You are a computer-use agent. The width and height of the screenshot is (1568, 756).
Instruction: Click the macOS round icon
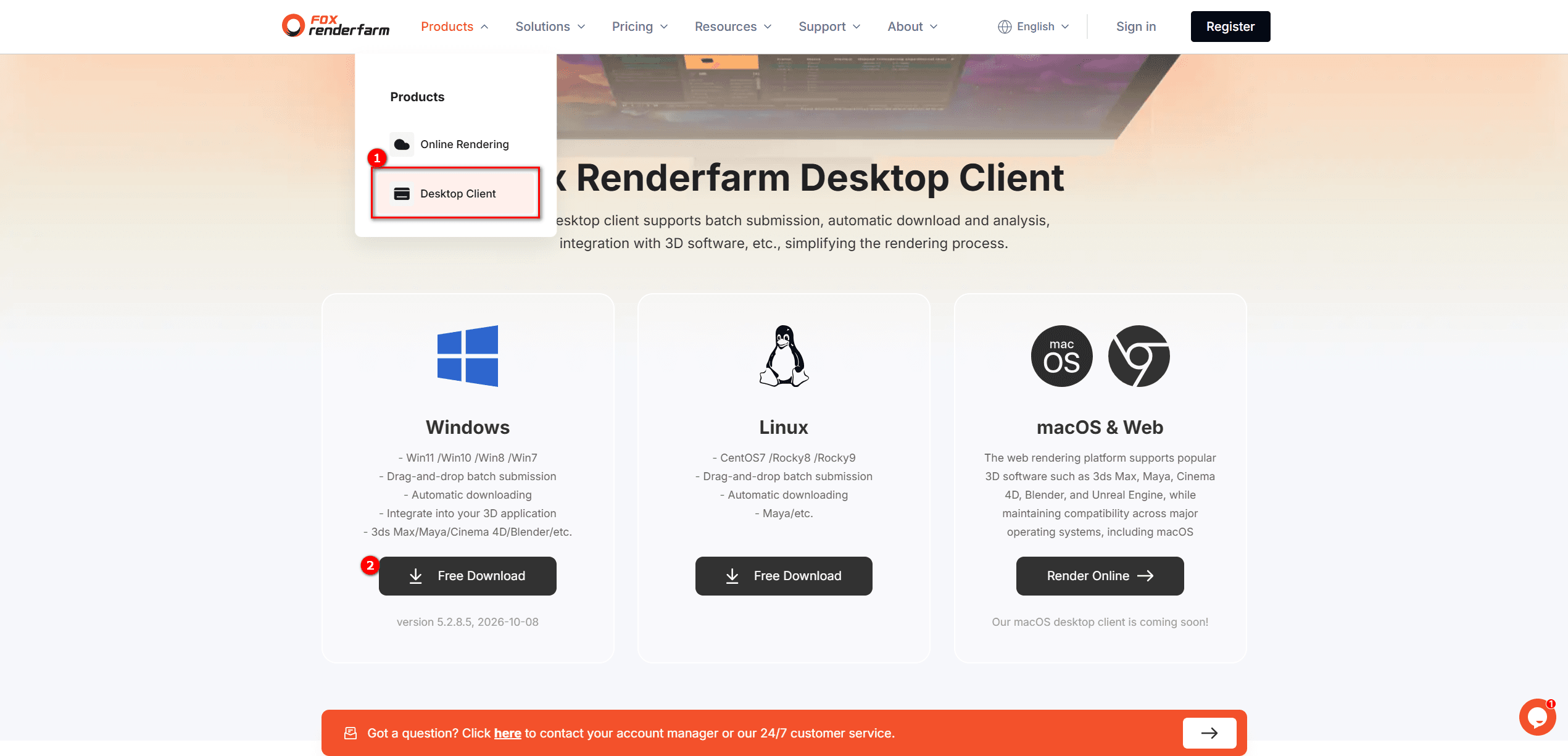tap(1061, 356)
